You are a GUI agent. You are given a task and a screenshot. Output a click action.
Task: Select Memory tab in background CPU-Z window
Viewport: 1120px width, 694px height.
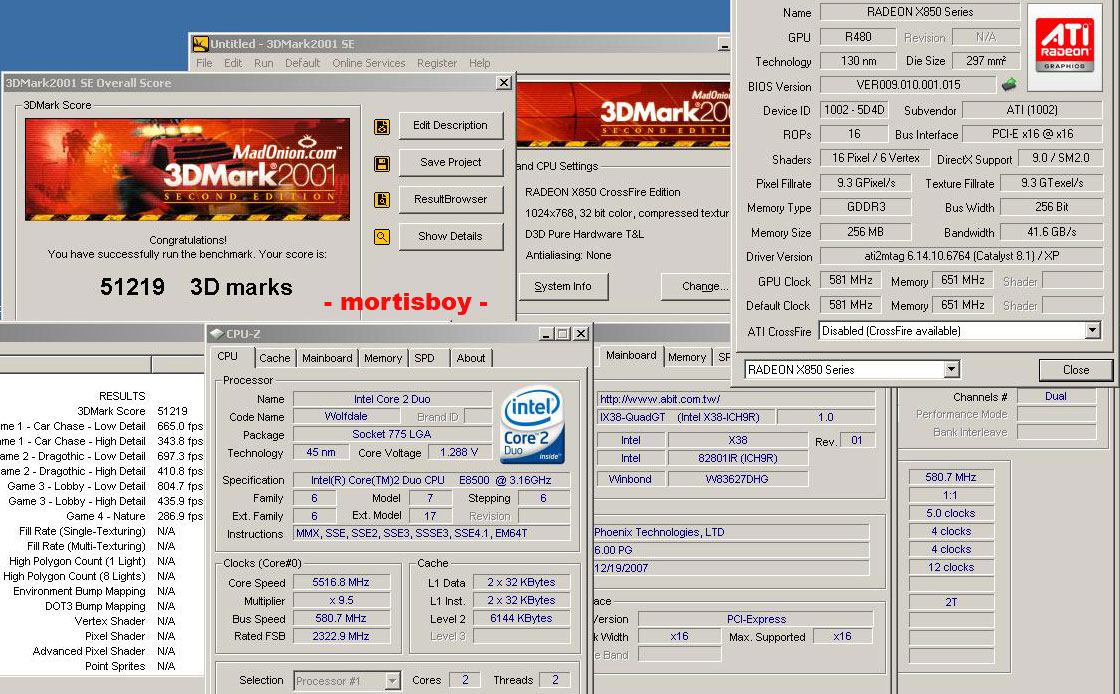click(x=687, y=357)
